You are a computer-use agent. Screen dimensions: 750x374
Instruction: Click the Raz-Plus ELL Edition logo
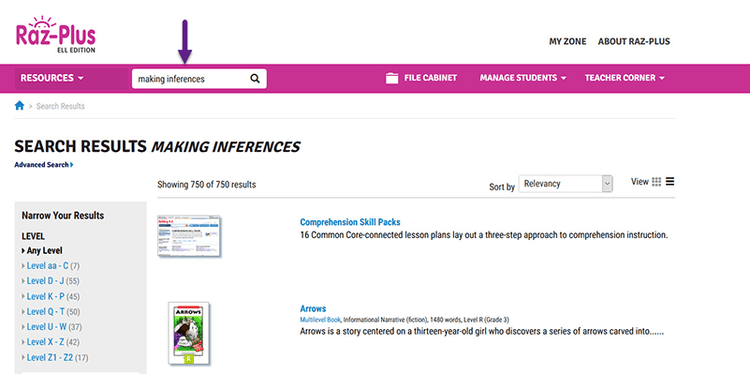(55, 34)
